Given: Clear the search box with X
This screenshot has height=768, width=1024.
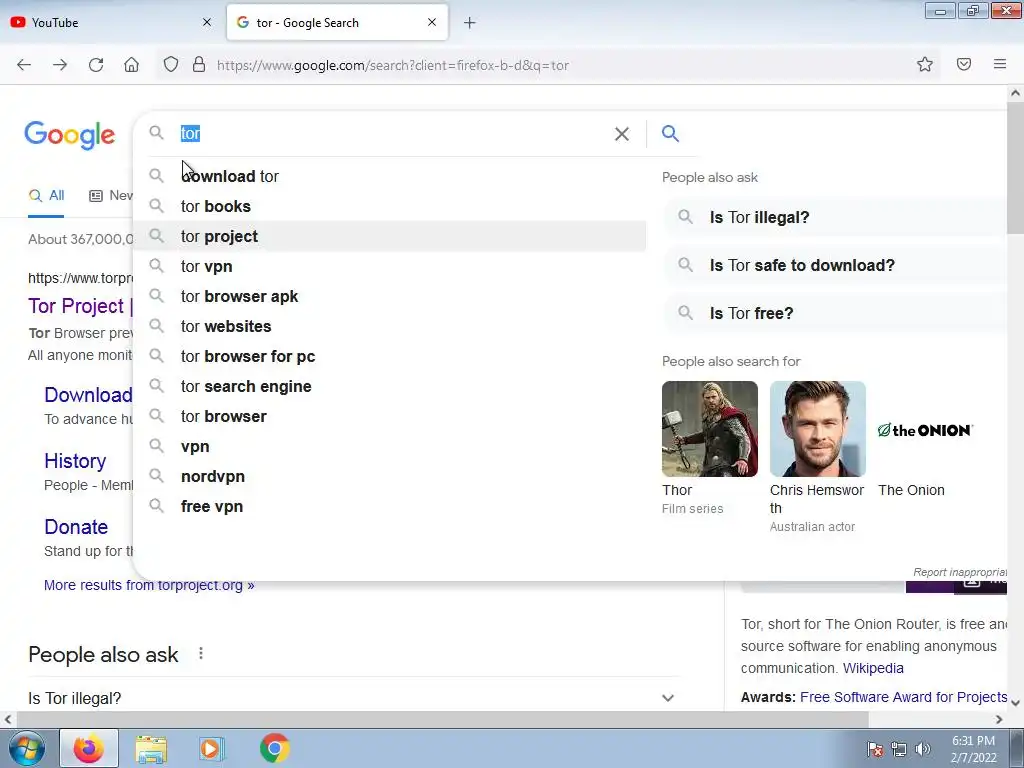Looking at the screenshot, I should (x=622, y=134).
